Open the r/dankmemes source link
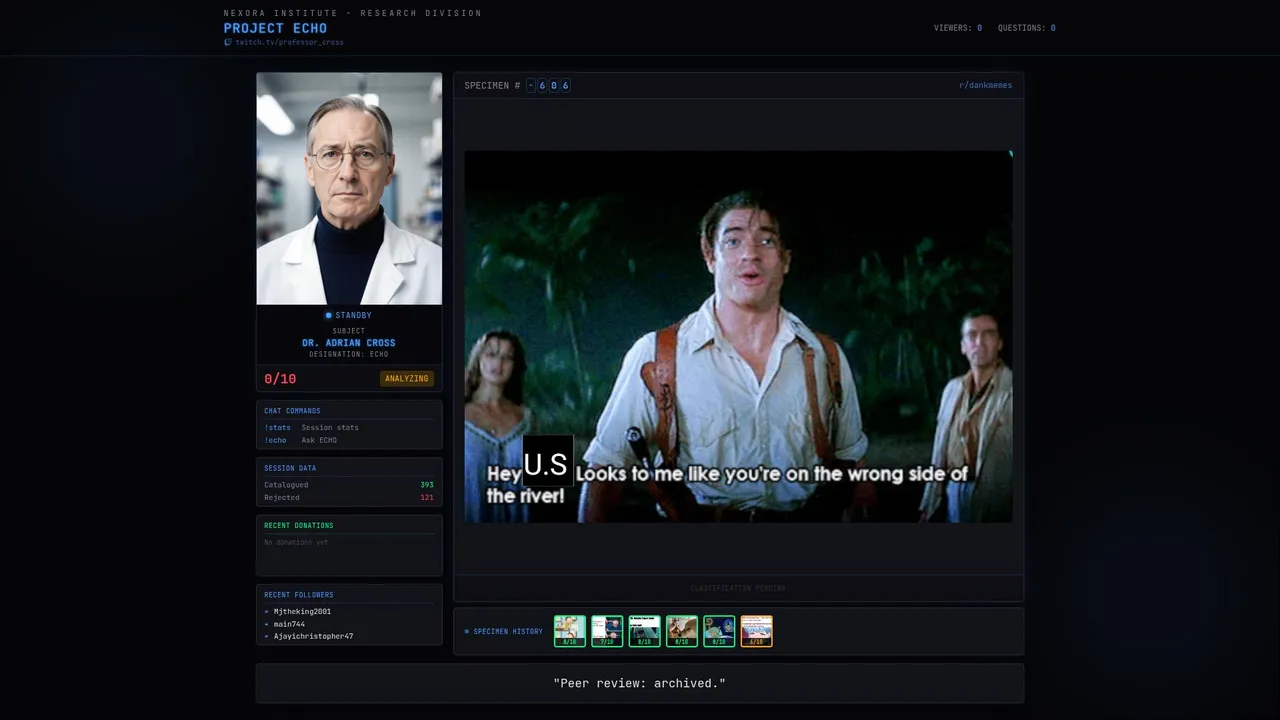Image resolution: width=1280 pixels, height=720 pixels. 985,86
